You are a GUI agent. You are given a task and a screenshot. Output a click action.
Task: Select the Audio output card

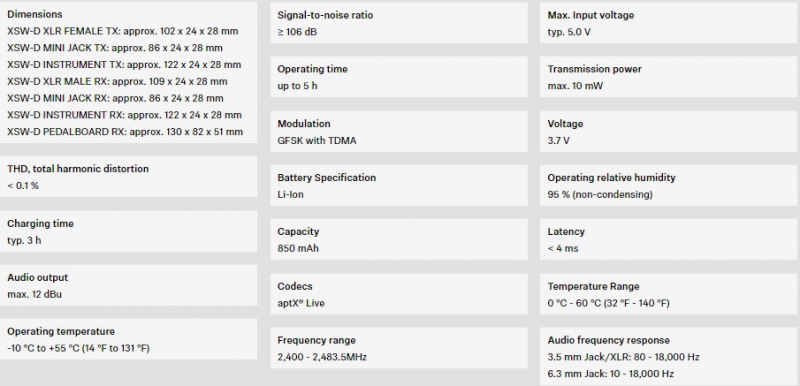point(129,285)
